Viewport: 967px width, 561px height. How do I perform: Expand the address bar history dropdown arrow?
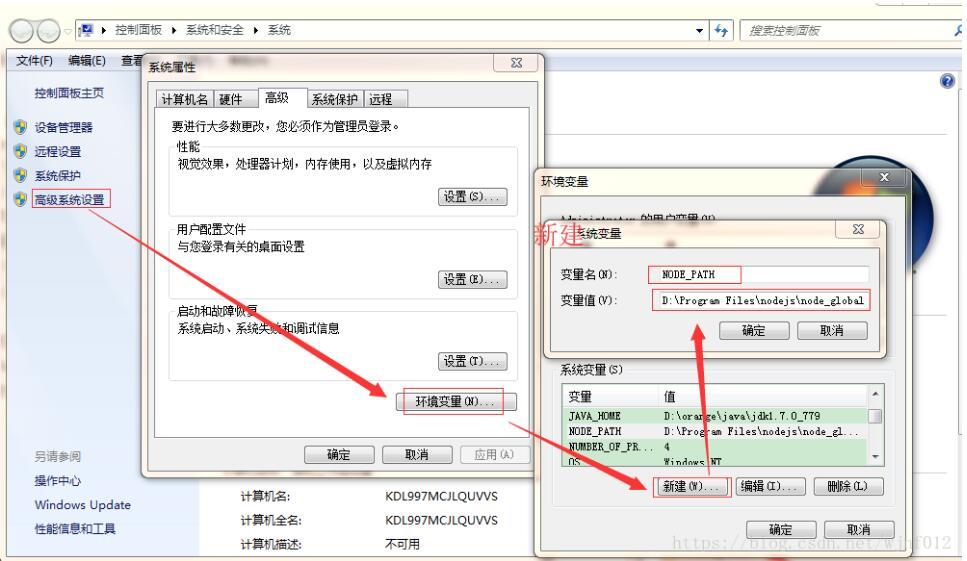click(699, 30)
